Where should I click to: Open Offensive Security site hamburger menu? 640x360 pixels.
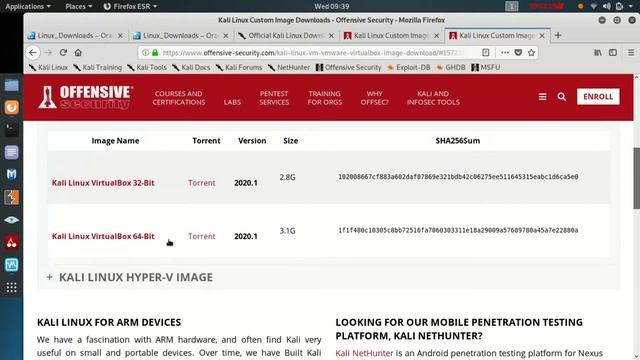click(542, 97)
